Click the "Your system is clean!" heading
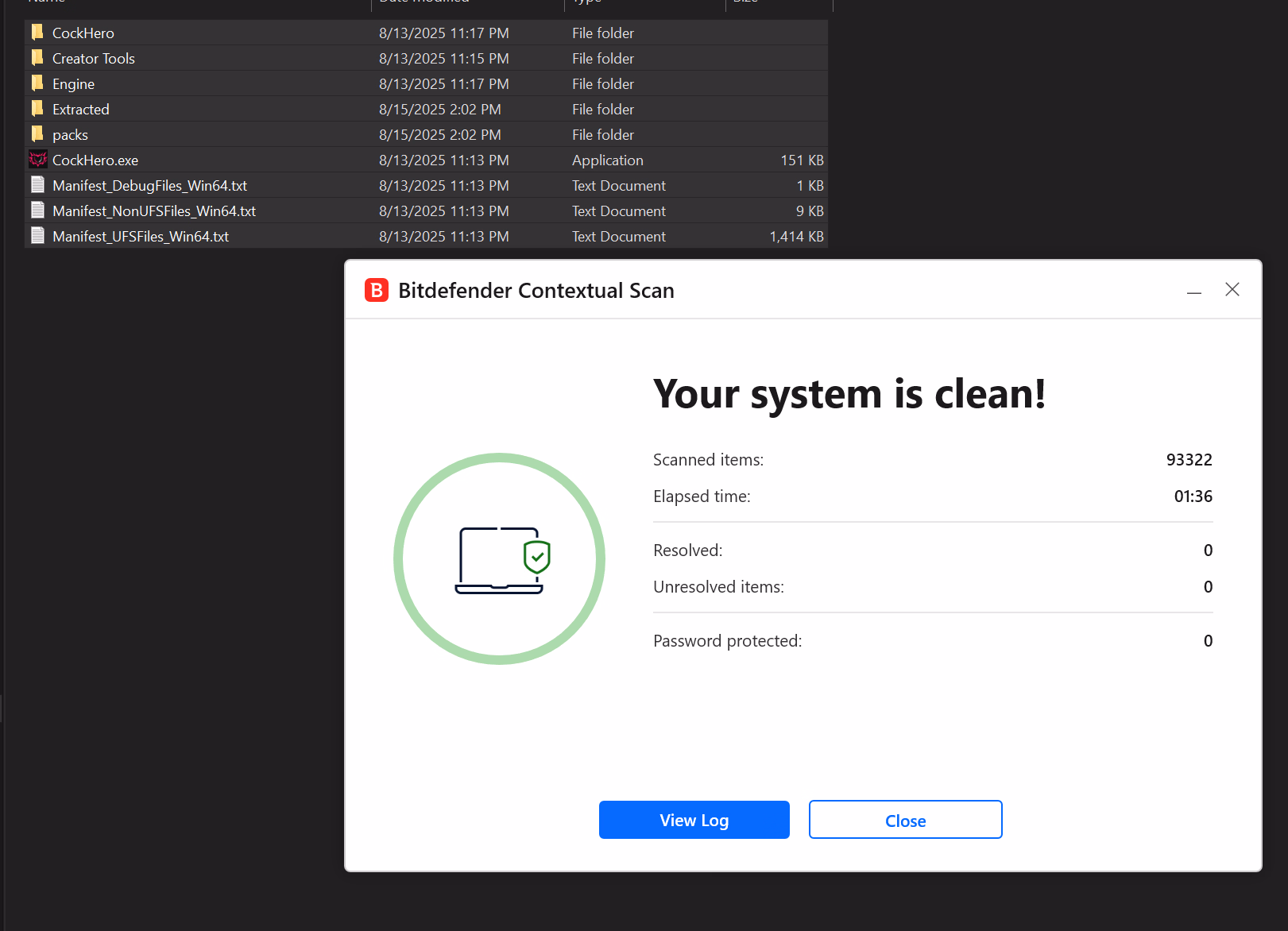 click(849, 394)
